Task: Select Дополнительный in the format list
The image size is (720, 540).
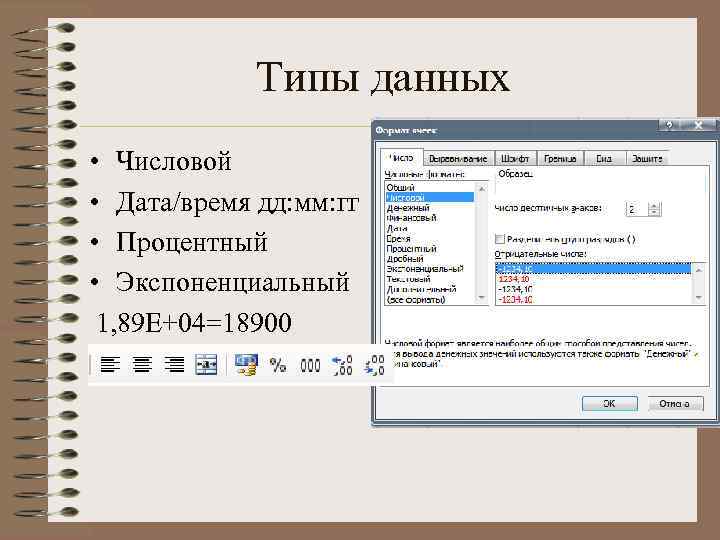Action: coord(430,289)
